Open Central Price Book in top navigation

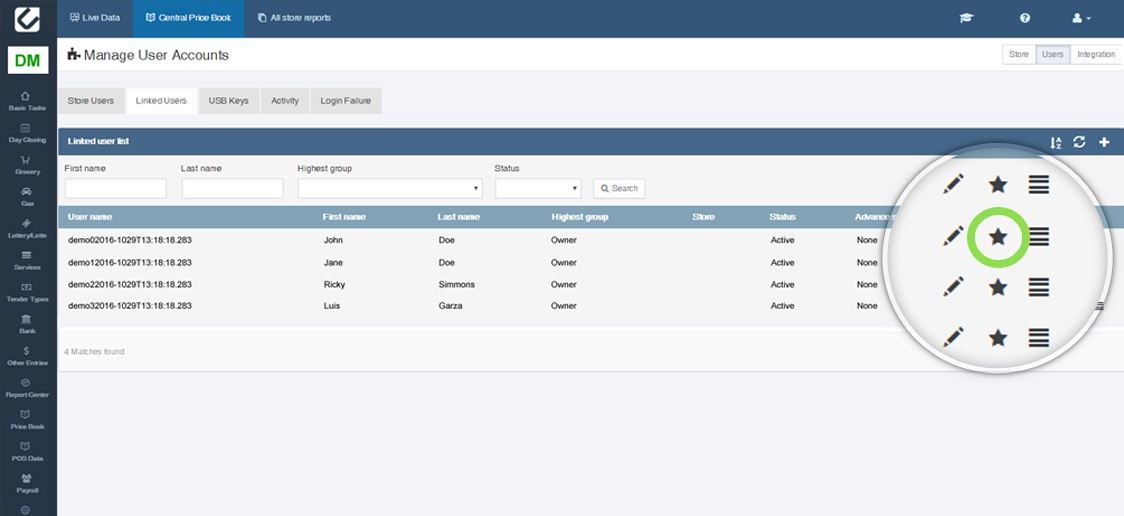click(188, 18)
